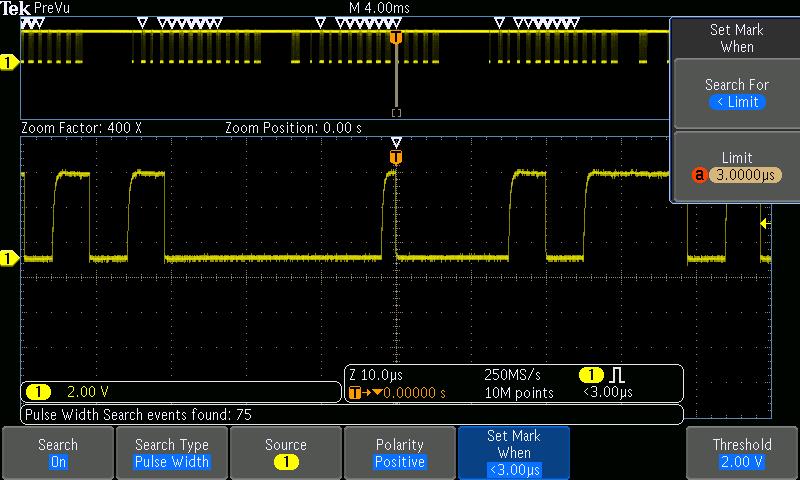Open the Search Type Pulse Width menu
This screenshot has width=800, height=480.
click(171, 452)
